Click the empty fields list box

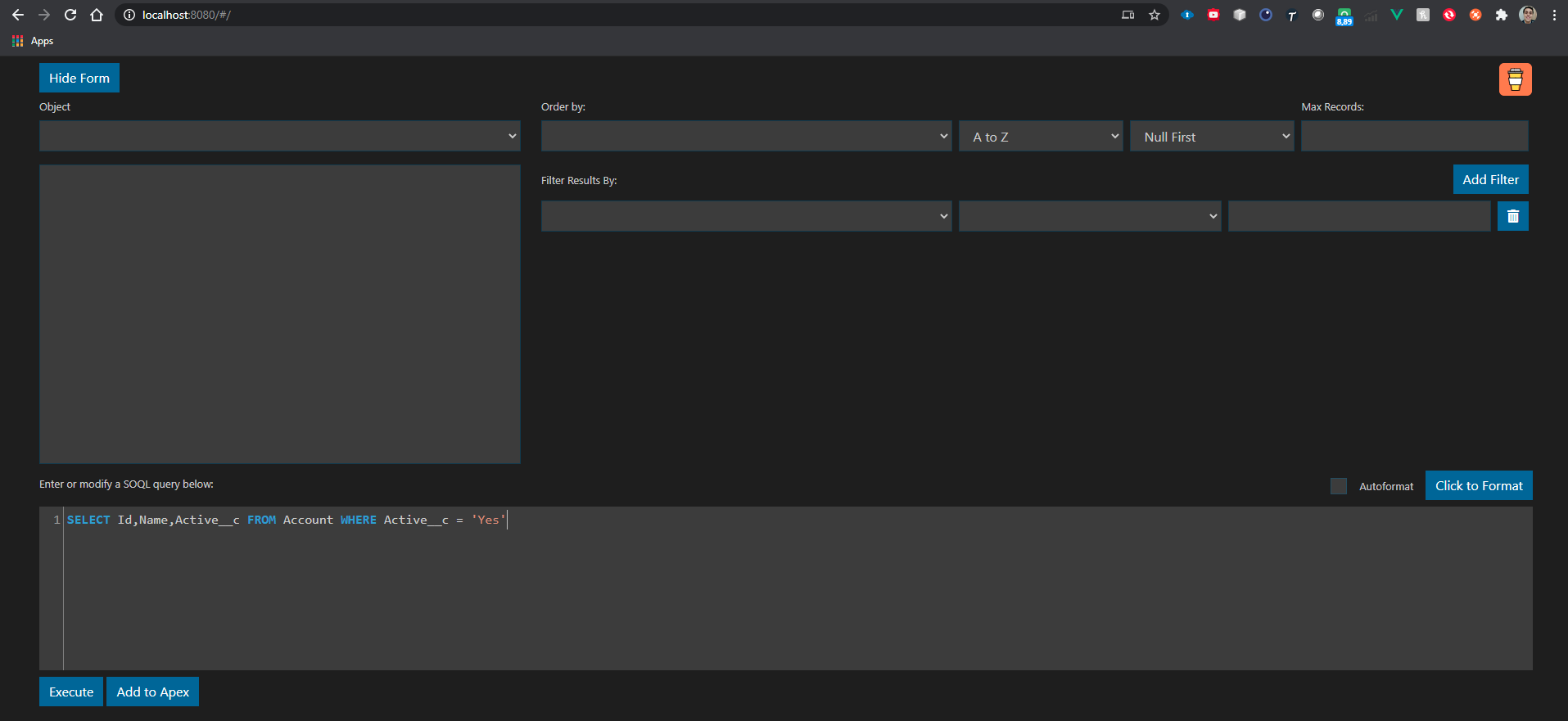(280, 314)
